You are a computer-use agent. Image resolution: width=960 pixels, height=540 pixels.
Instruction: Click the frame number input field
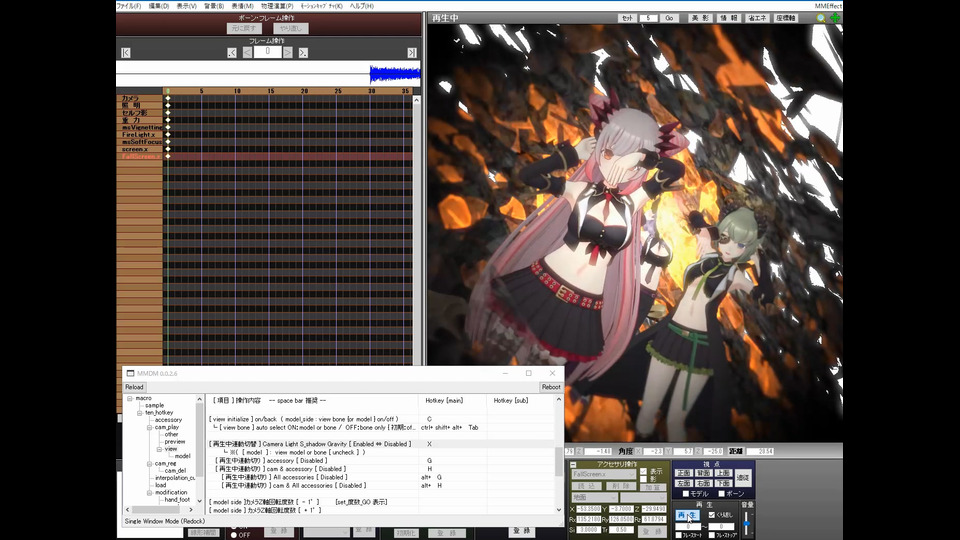(268, 52)
